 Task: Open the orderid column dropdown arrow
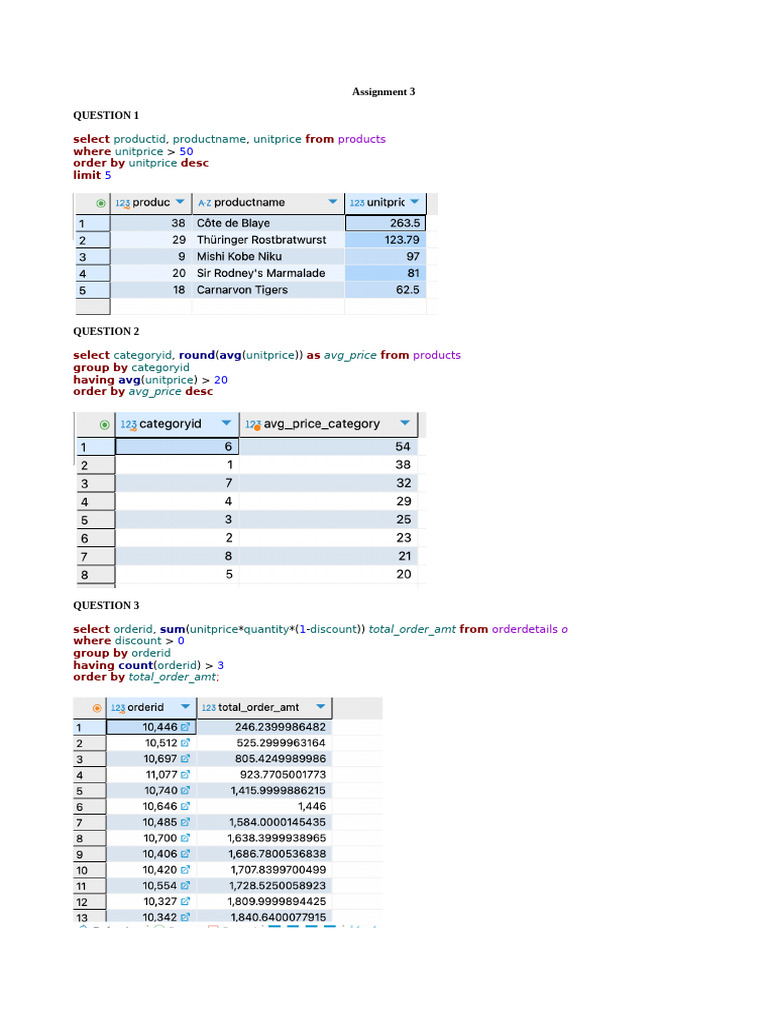(183, 707)
